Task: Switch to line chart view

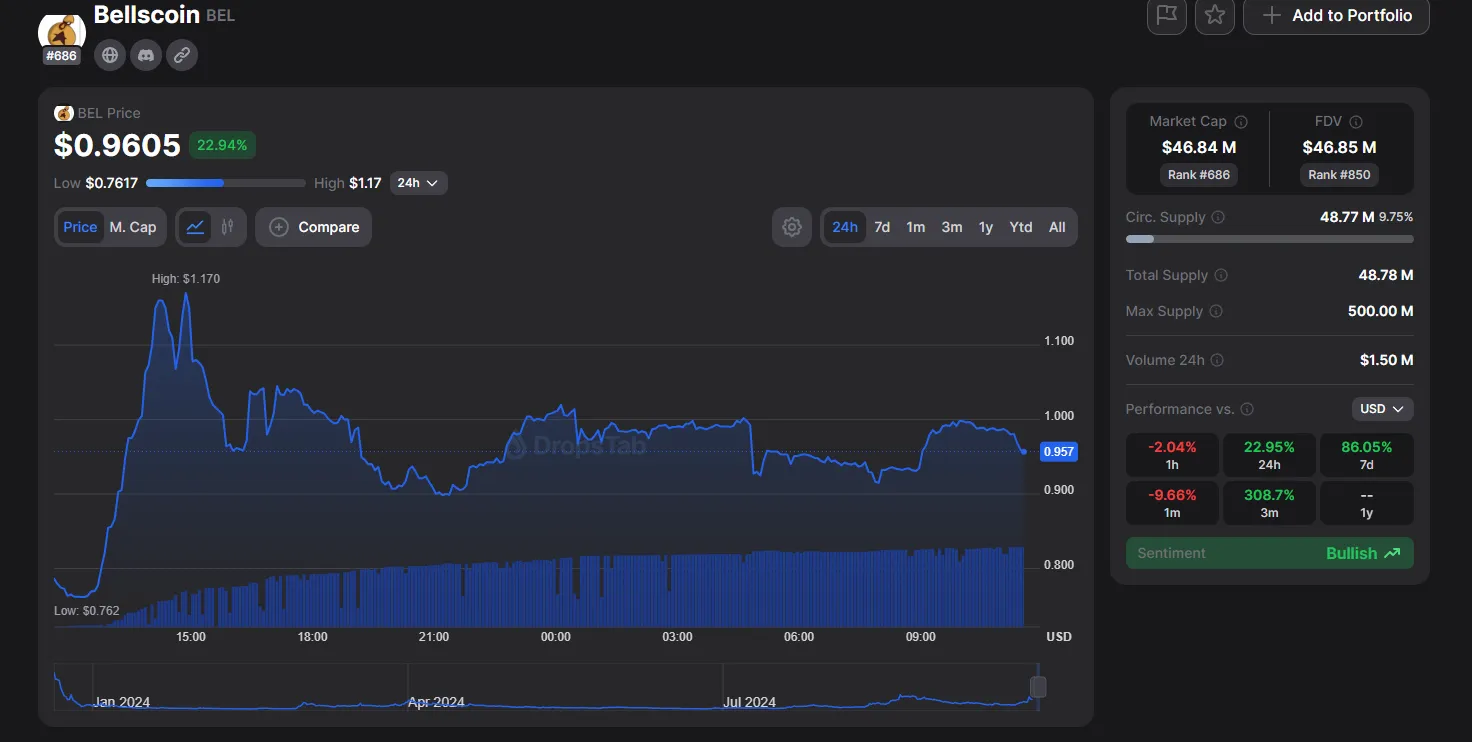Action: point(196,227)
